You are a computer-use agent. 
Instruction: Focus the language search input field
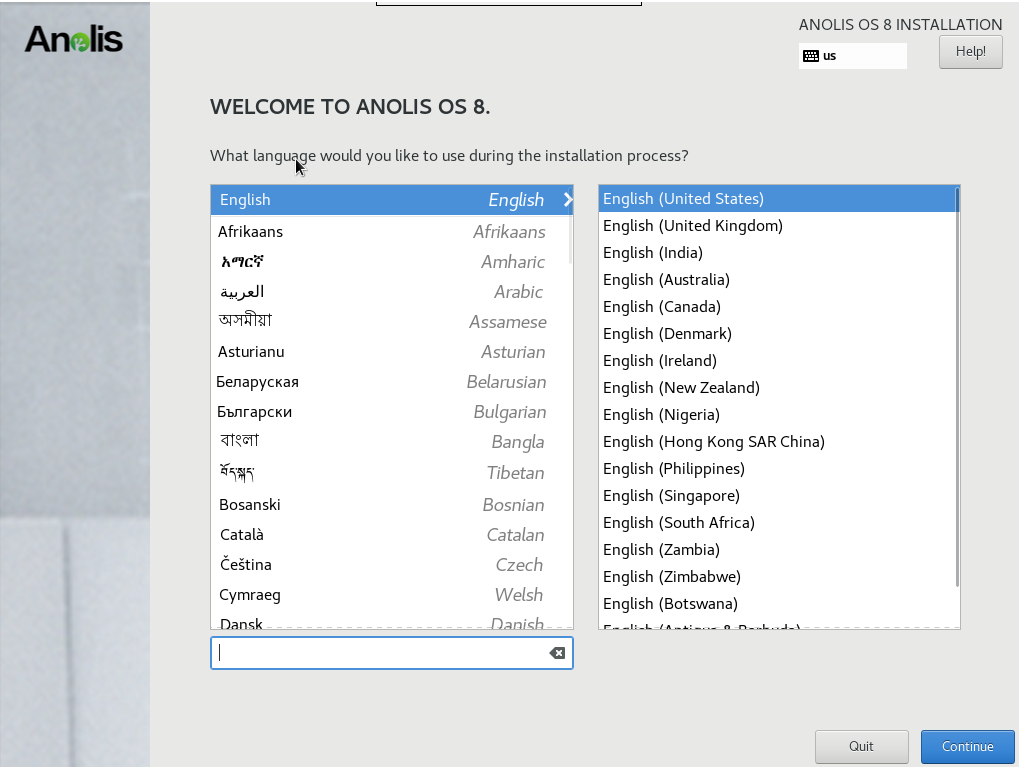(x=391, y=653)
